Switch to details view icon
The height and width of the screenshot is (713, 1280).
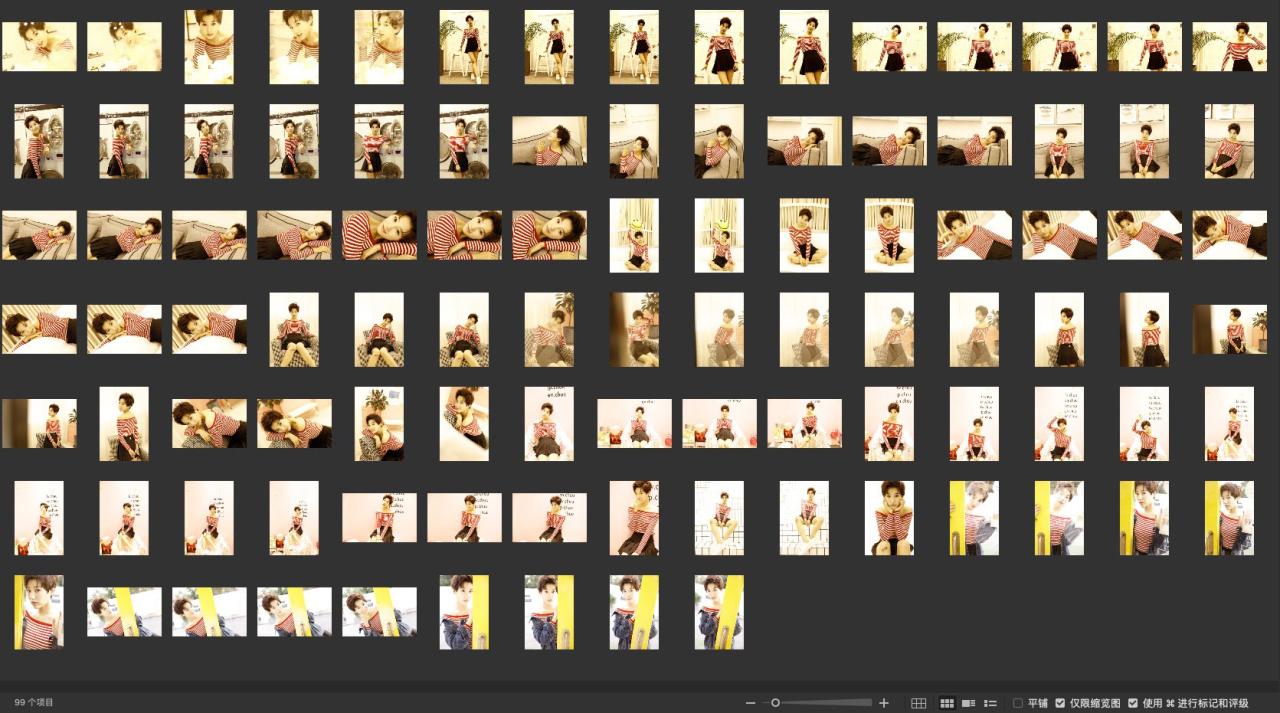[968, 703]
